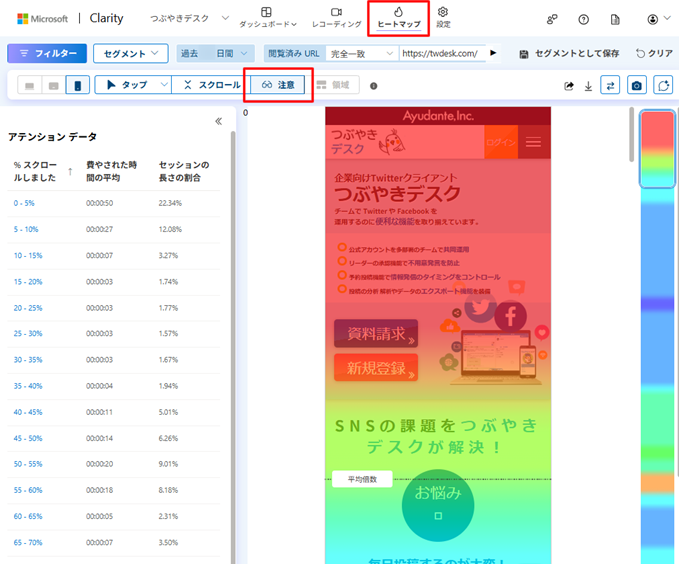Select the tablet device view icon

pyautogui.click(x=54, y=85)
